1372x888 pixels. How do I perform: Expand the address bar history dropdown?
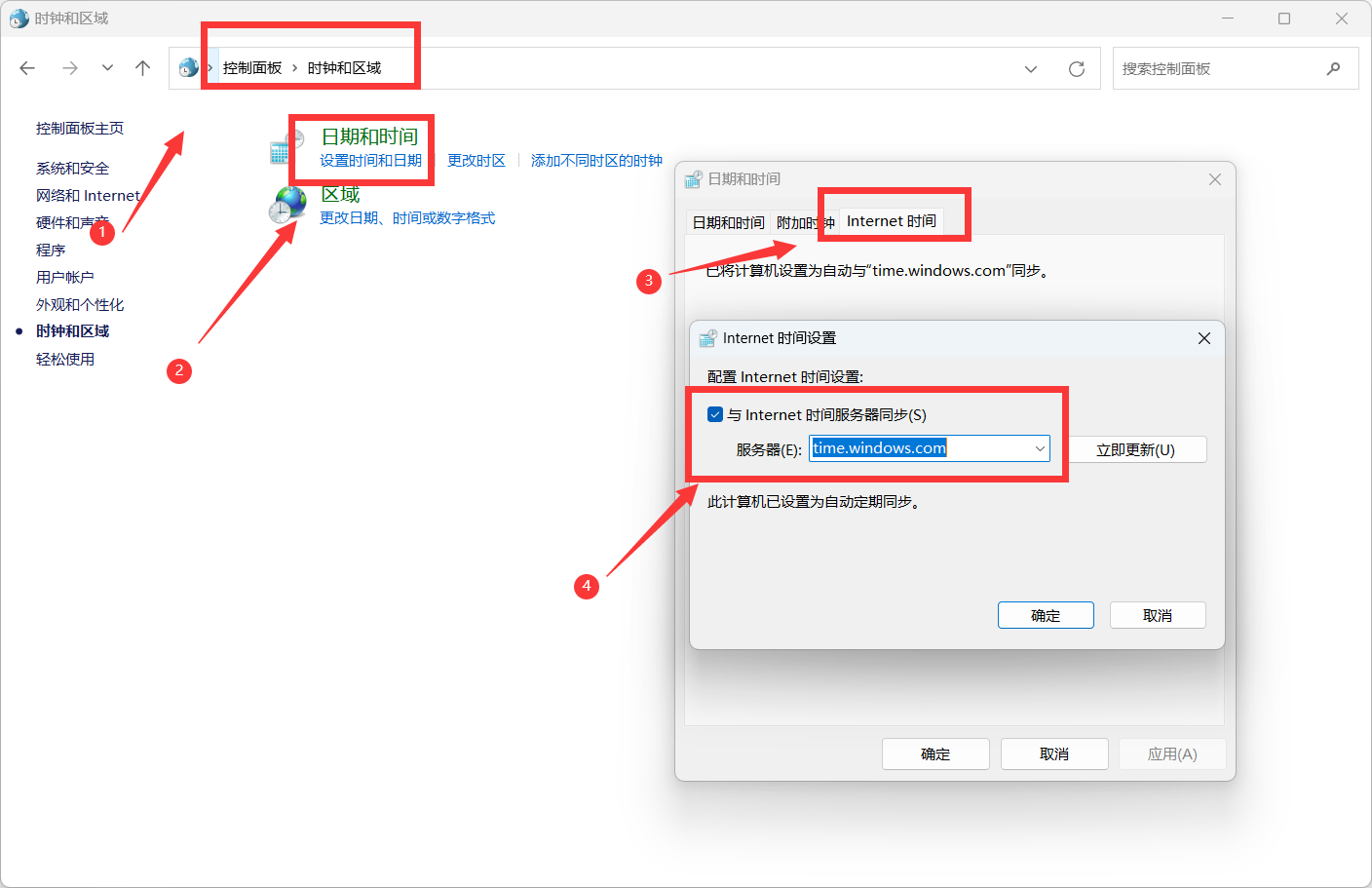1031,69
